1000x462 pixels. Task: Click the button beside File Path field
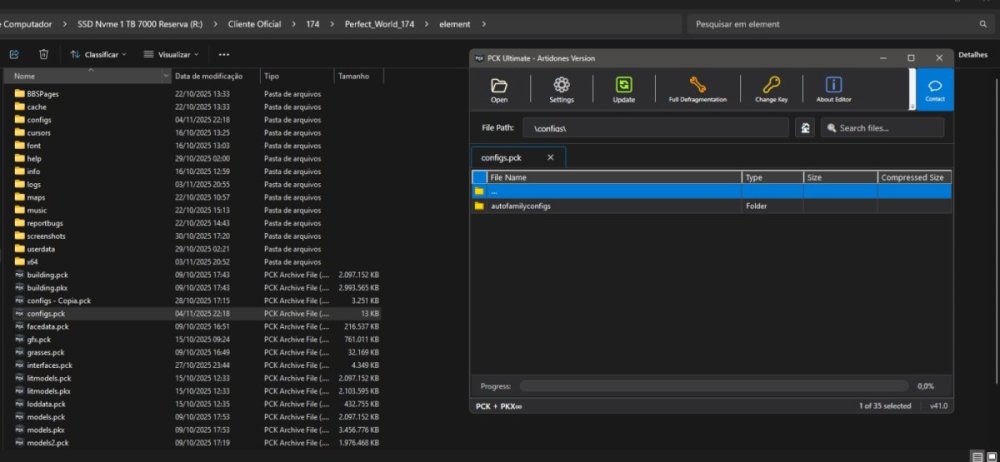click(x=804, y=128)
